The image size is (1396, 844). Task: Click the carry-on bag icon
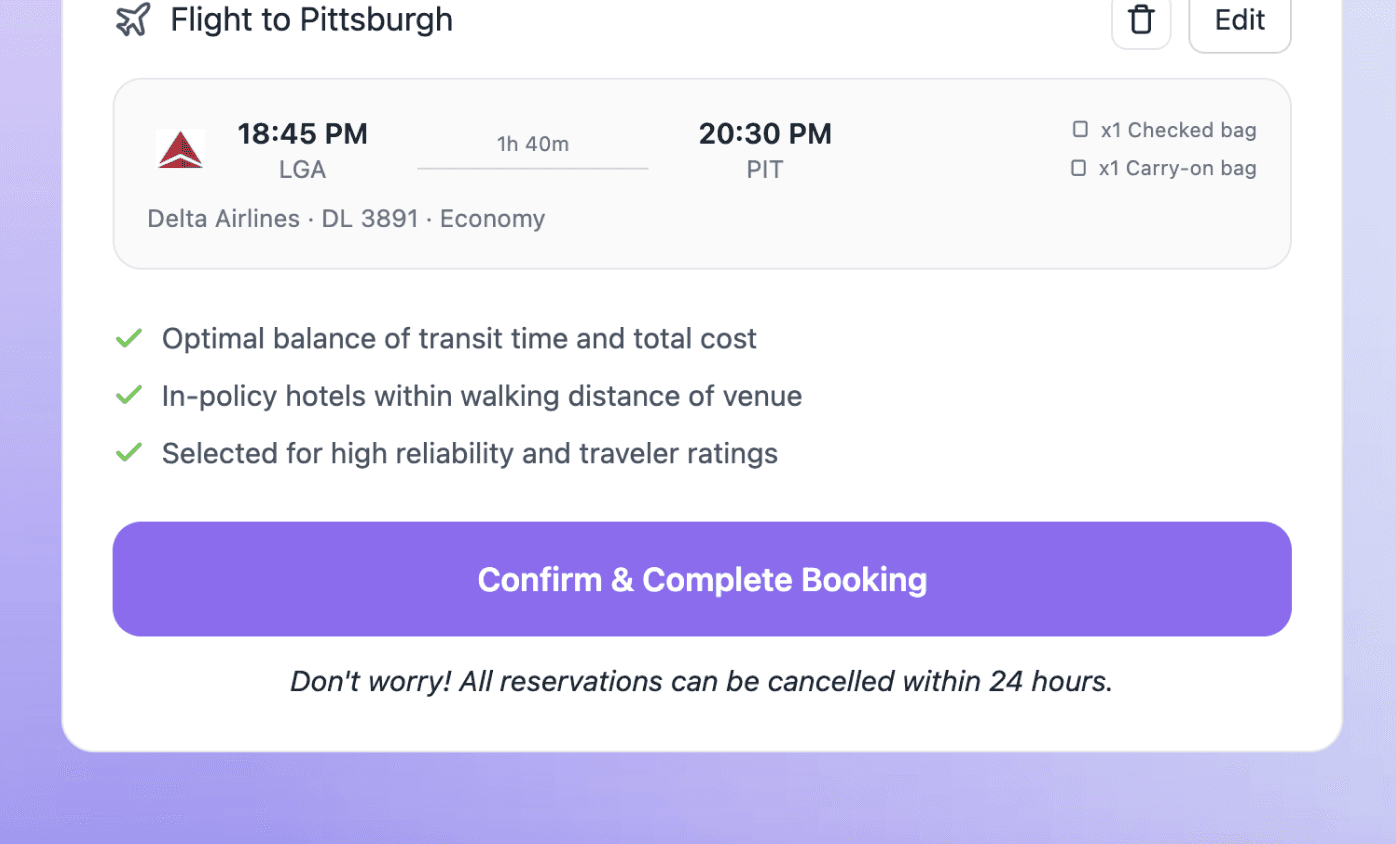coord(1078,168)
